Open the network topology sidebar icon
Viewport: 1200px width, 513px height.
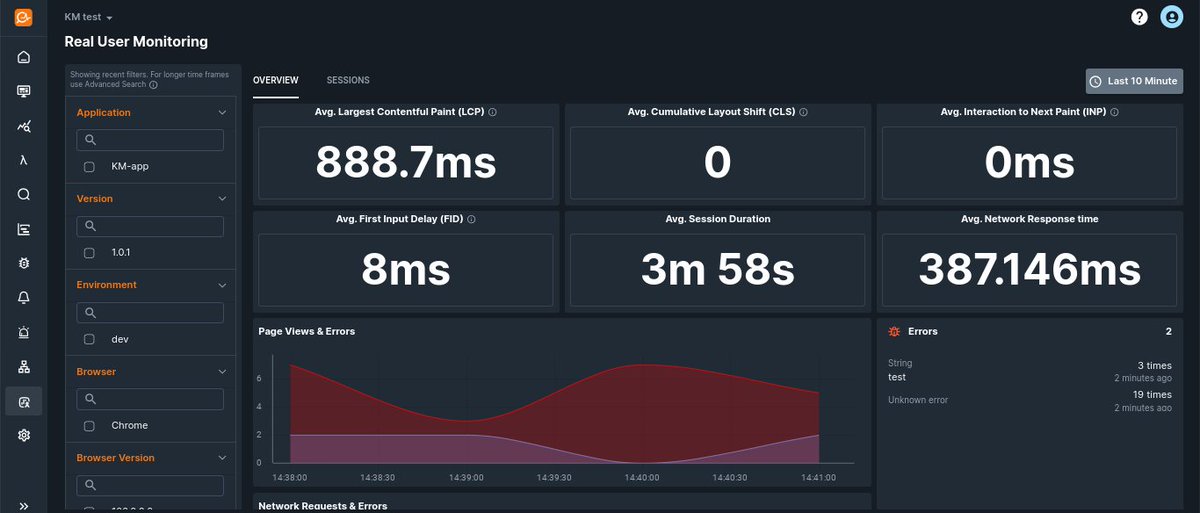coord(24,366)
